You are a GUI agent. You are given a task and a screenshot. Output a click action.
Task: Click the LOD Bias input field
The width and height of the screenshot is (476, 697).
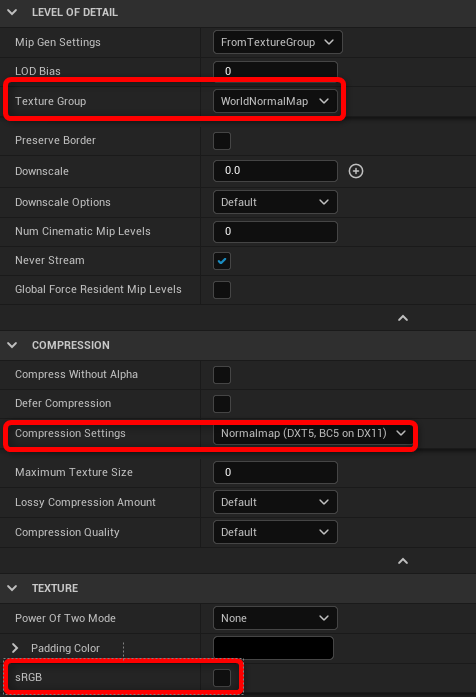tap(275, 71)
